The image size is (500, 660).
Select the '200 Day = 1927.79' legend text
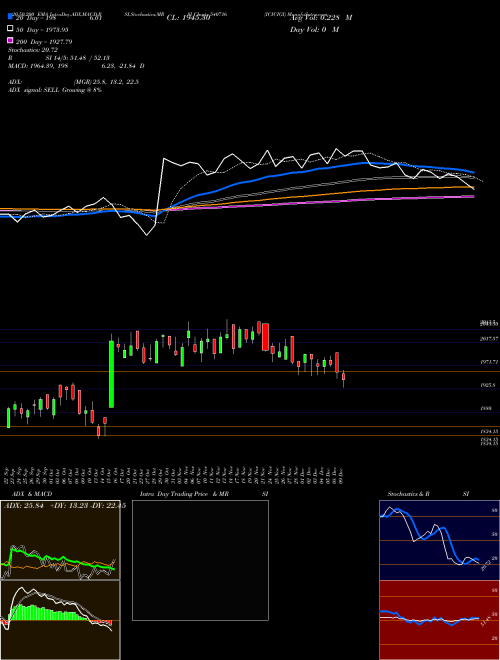(x=44, y=42)
